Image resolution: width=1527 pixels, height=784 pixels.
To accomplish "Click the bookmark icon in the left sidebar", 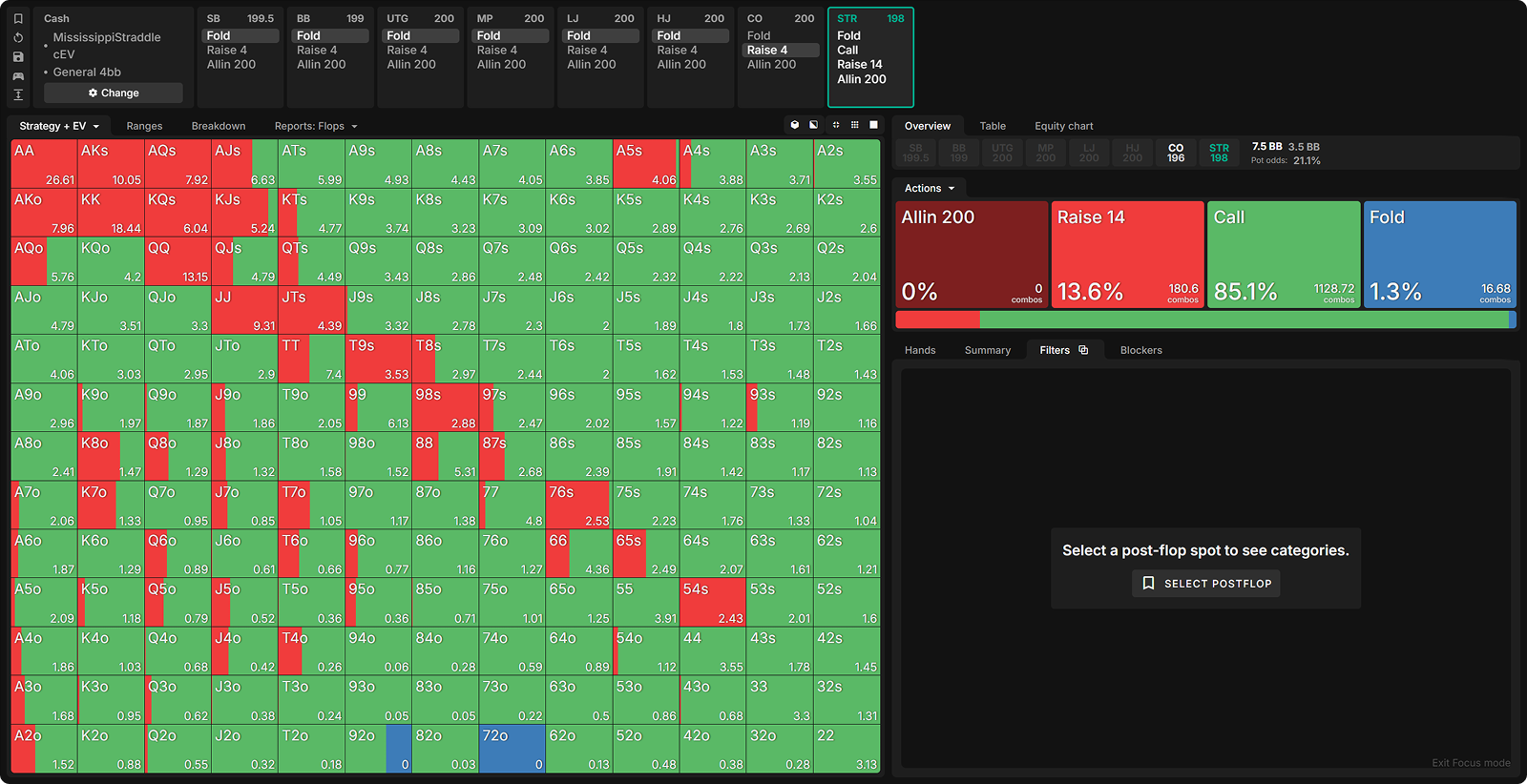I will click(18, 19).
